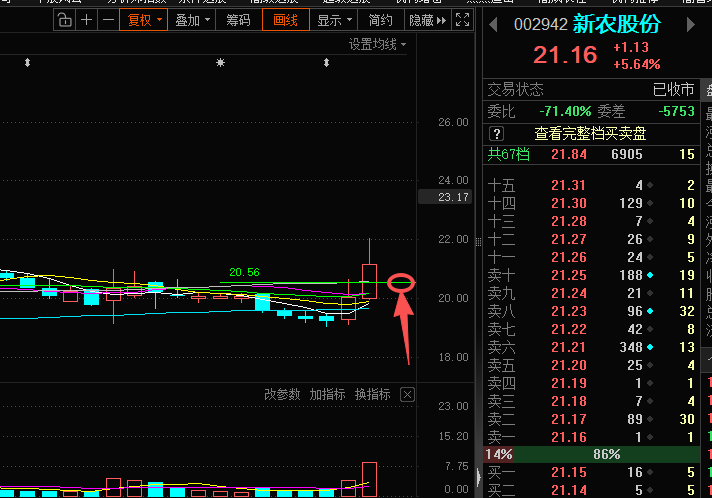Zoom out chart with minus button

pos(108,20)
